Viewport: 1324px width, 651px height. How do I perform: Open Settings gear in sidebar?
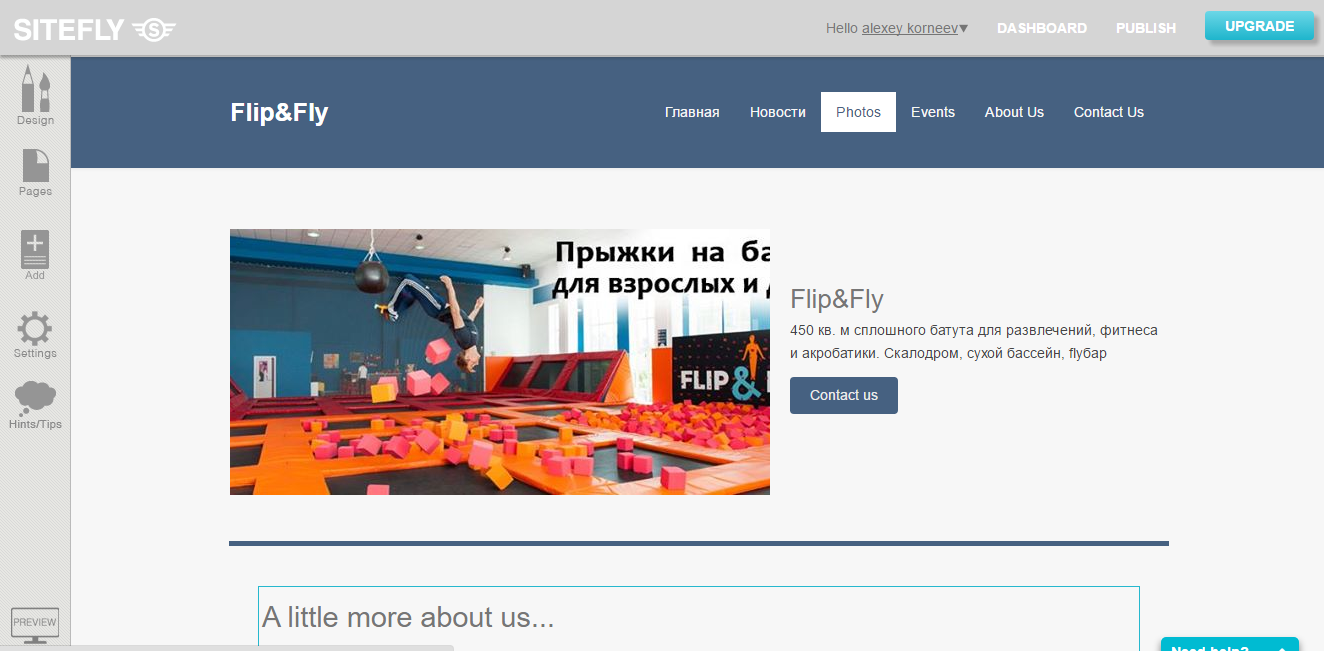(x=35, y=335)
